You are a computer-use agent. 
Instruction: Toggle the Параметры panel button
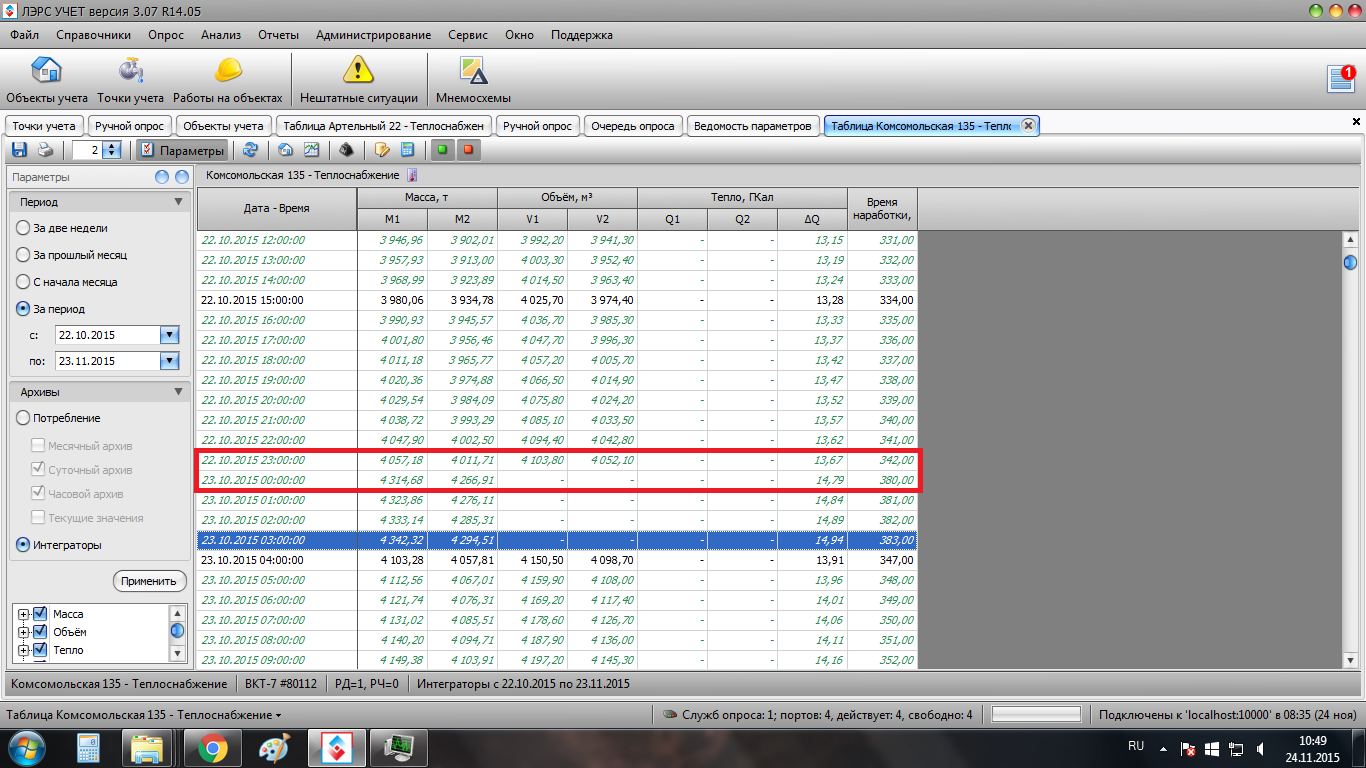coord(183,150)
